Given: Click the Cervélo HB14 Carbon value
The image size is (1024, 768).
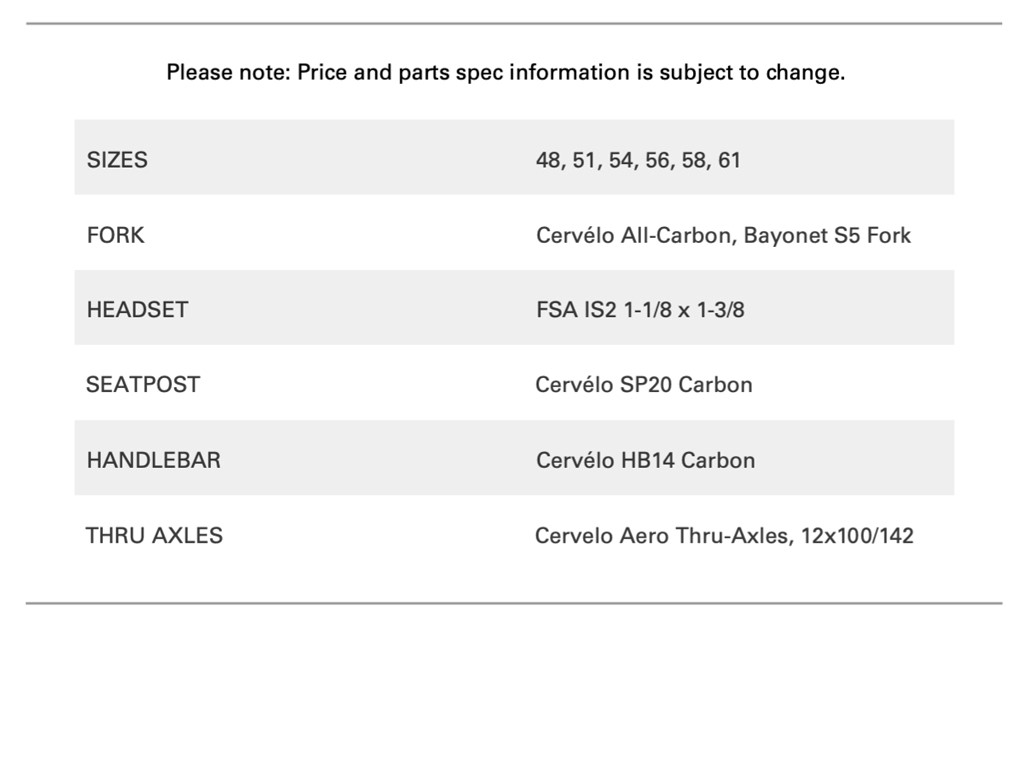Looking at the screenshot, I should click(645, 460).
